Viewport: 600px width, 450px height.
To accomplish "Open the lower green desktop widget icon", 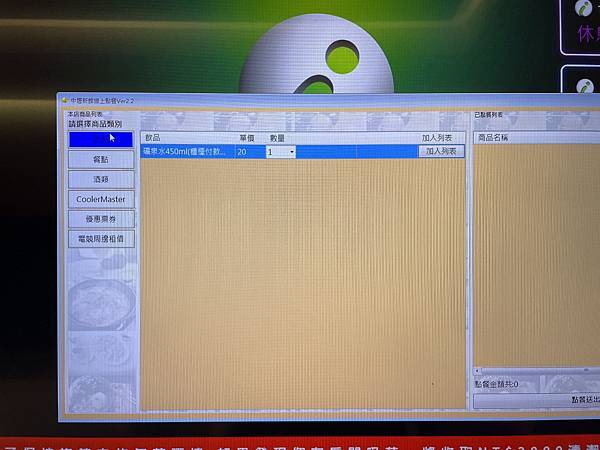I will pyautogui.click(x=585, y=86).
